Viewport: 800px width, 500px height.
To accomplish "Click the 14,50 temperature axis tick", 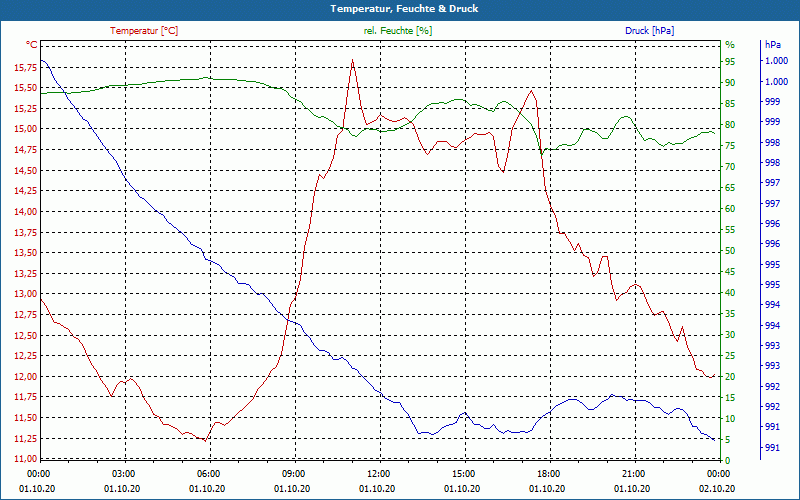I will point(26,170).
